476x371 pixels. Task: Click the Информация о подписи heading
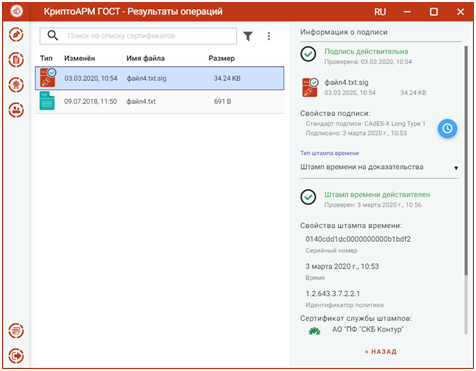(x=344, y=32)
